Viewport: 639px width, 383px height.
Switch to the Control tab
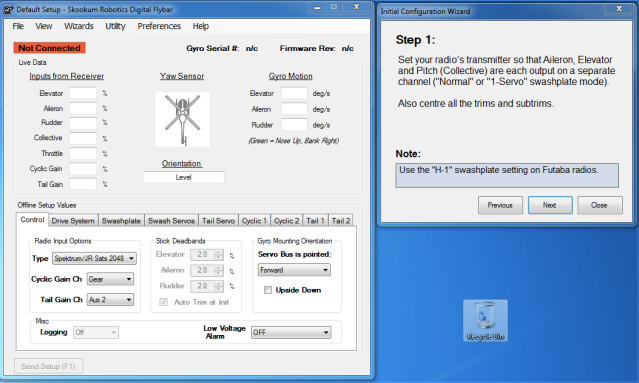tap(32, 219)
